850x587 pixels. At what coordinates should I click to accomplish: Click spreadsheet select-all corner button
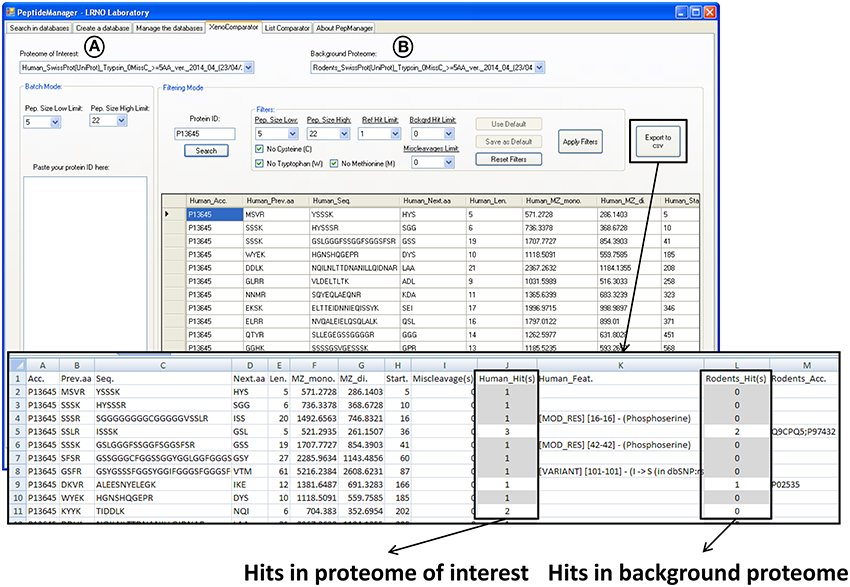[18, 365]
